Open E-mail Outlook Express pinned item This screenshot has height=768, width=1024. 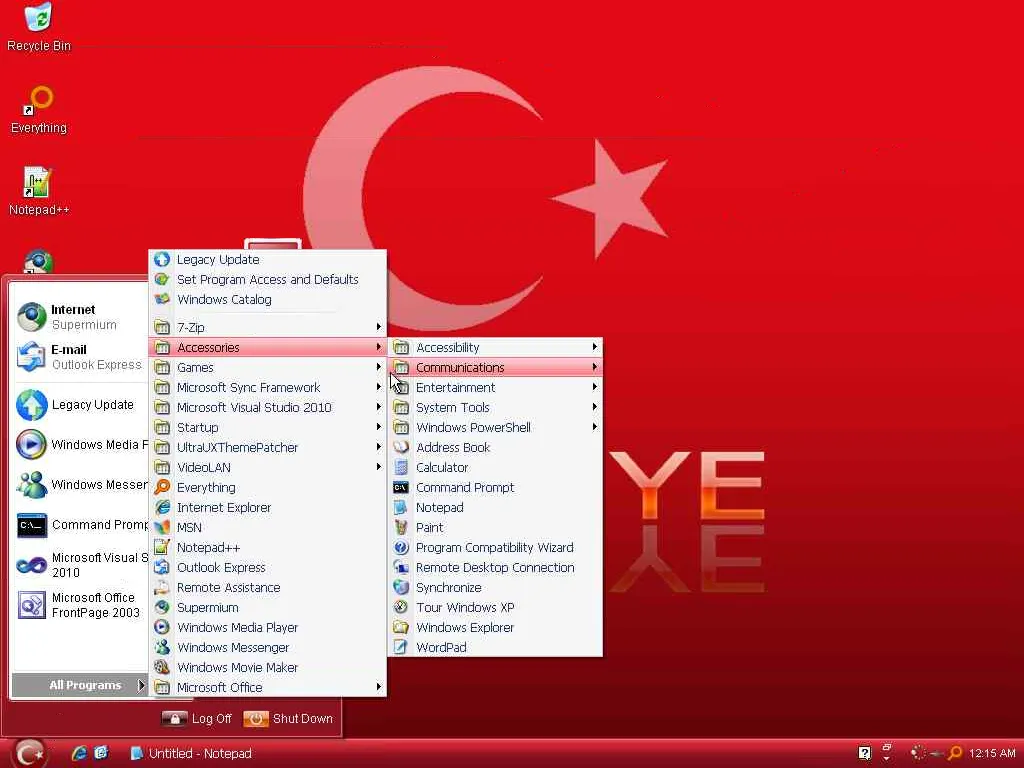81,357
